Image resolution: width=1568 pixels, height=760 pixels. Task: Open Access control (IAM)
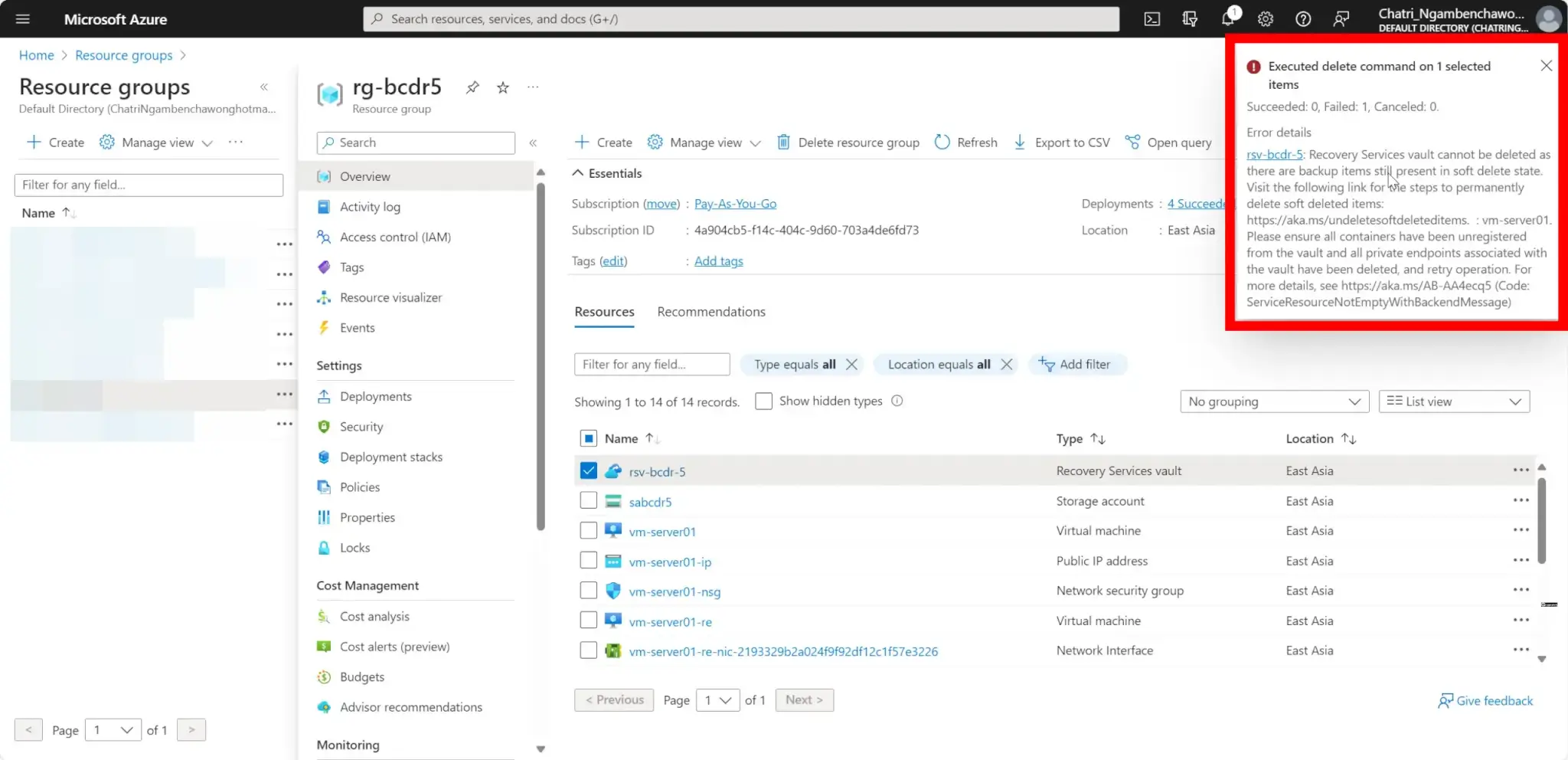coord(395,237)
